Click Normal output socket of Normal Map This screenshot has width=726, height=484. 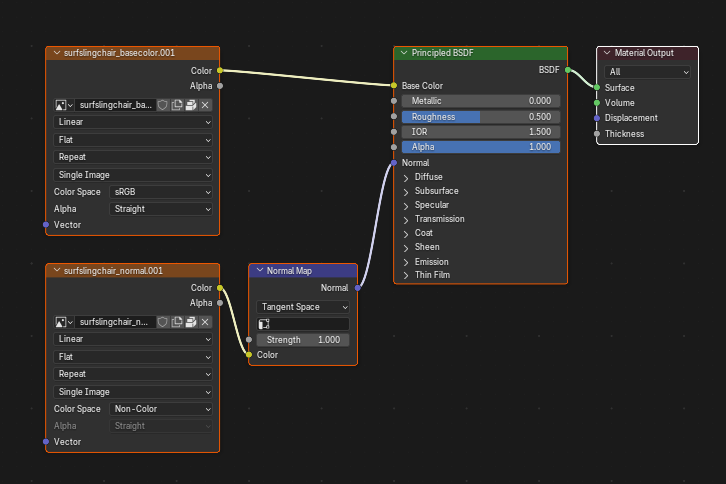click(357, 288)
